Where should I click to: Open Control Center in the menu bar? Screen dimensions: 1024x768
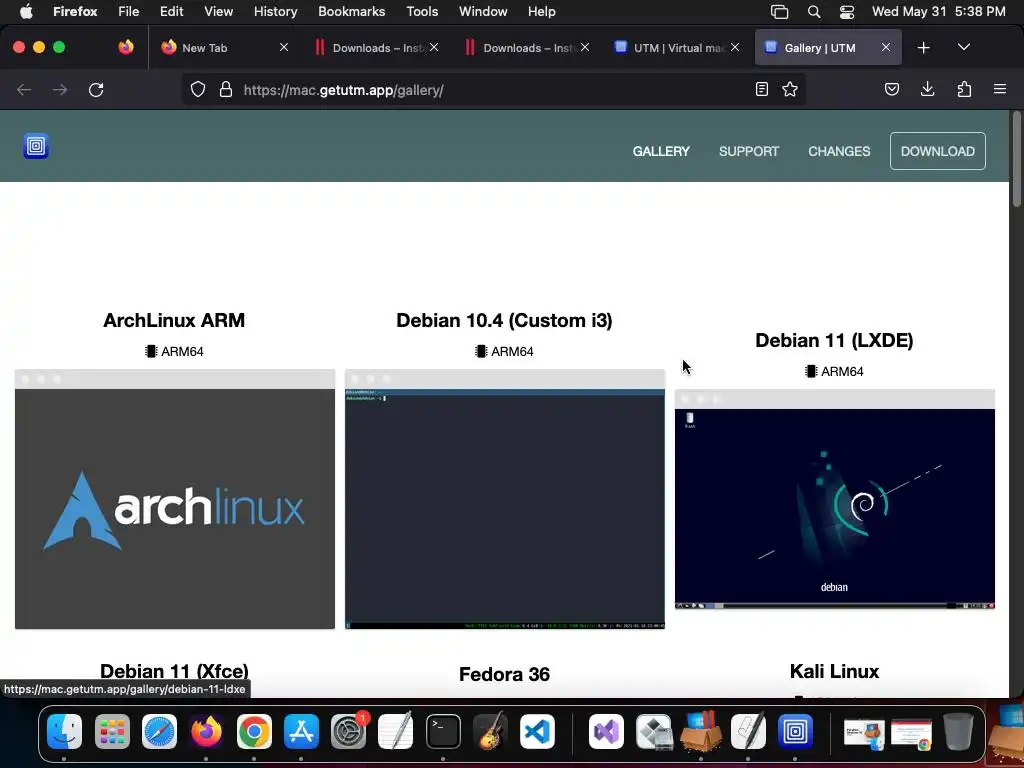click(x=847, y=12)
